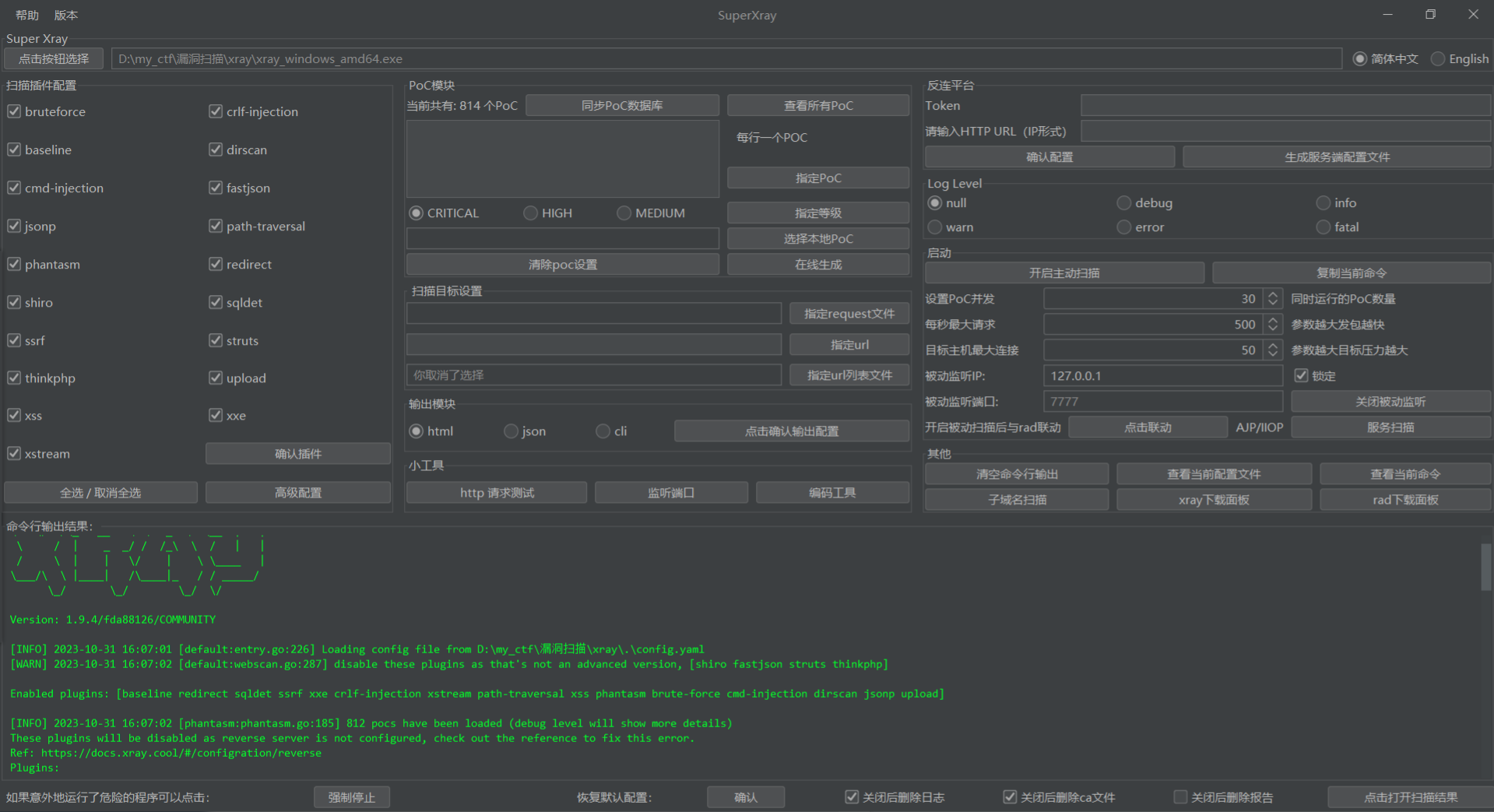Click the 强制停止 button

pos(352,797)
